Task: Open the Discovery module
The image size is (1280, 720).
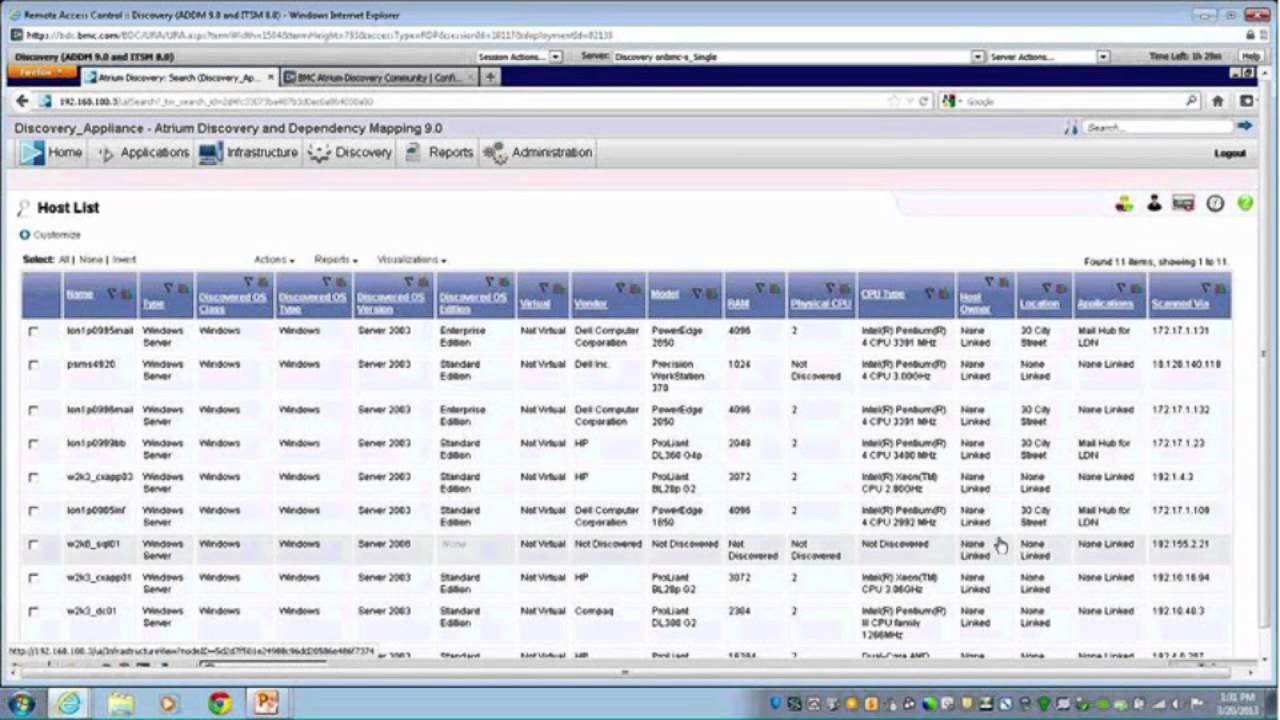Action: point(350,152)
